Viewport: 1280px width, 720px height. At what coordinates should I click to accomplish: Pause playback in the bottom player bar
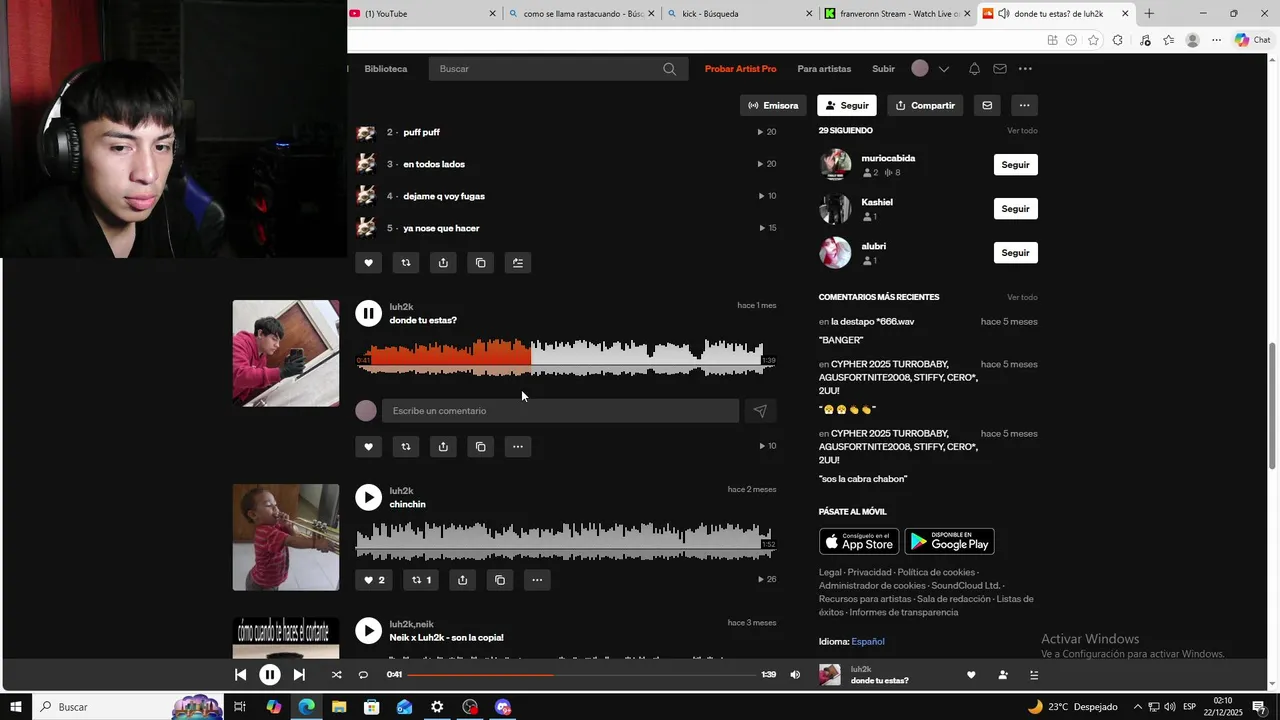click(270, 675)
